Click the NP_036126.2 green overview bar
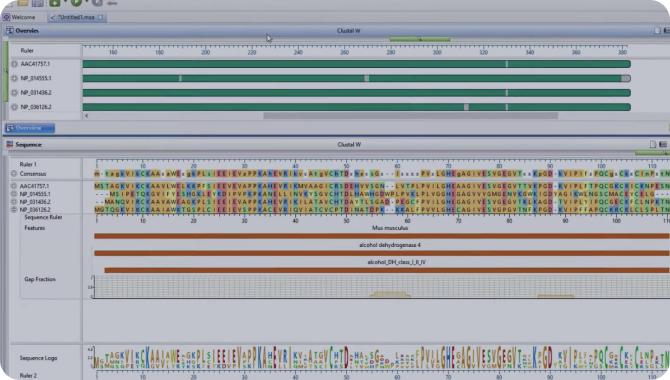This screenshot has height=380, width=670. click(x=356, y=107)
